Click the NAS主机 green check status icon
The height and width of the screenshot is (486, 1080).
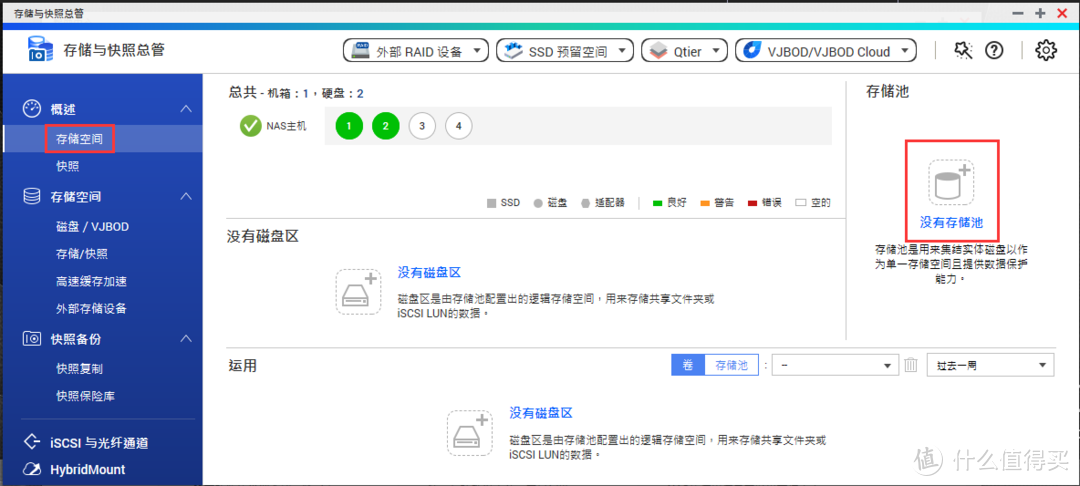[x=251, y=126]
